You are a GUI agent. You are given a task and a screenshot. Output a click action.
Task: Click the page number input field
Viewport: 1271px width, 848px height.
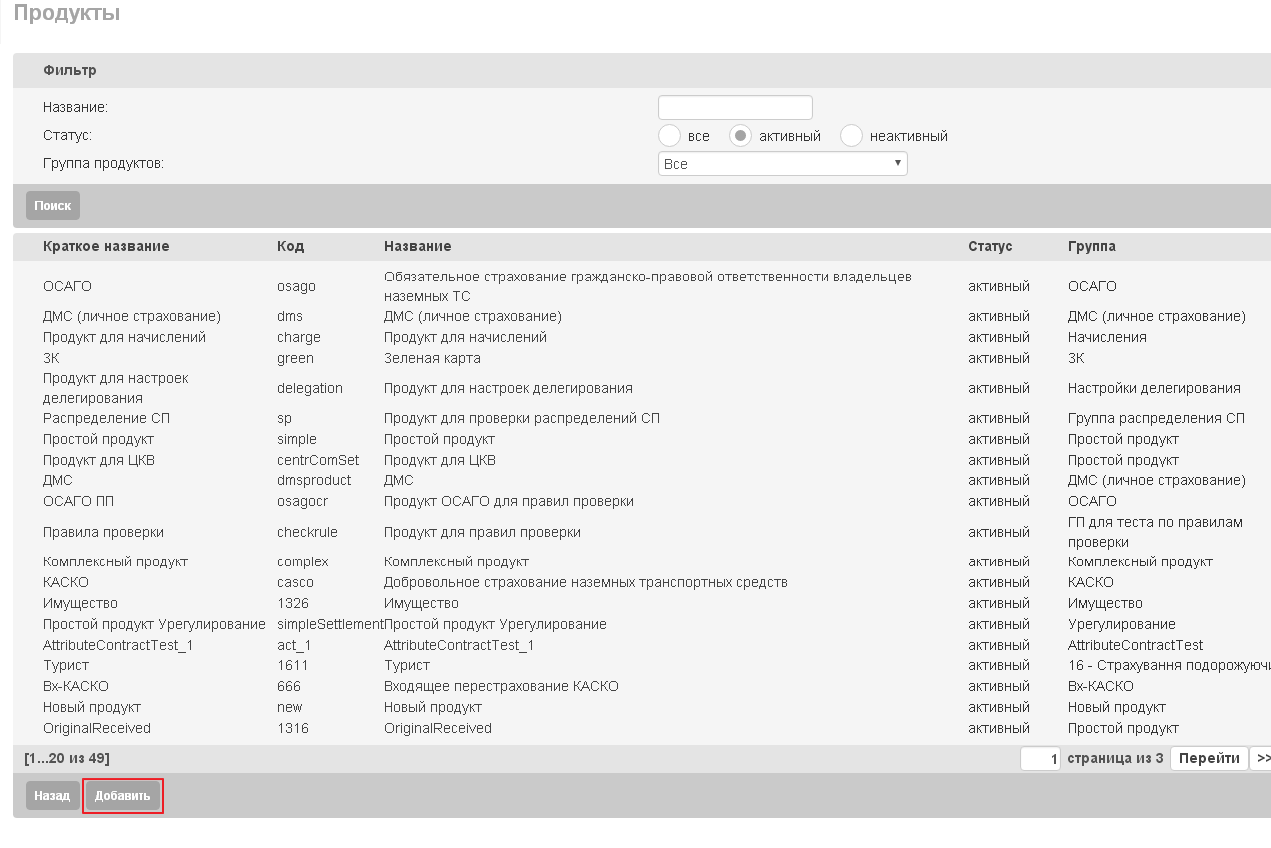(x=1040, y=759)
